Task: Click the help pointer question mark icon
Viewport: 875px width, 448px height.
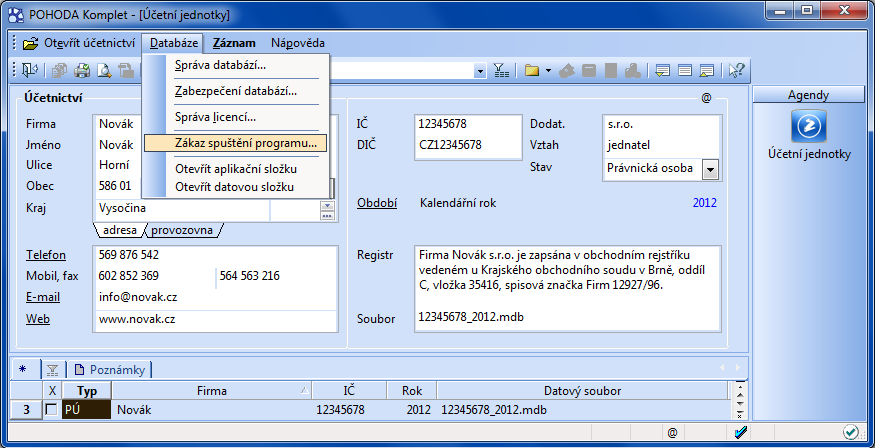Action: point(737,70)
